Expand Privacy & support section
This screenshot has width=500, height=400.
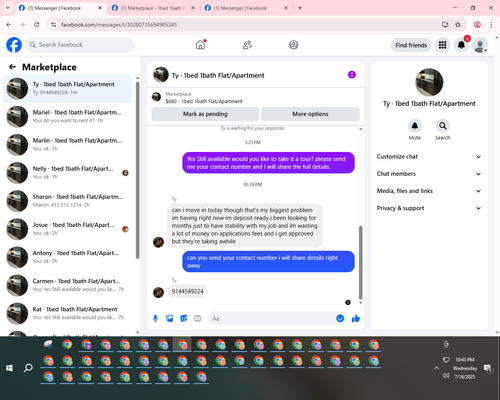point(429,208)
